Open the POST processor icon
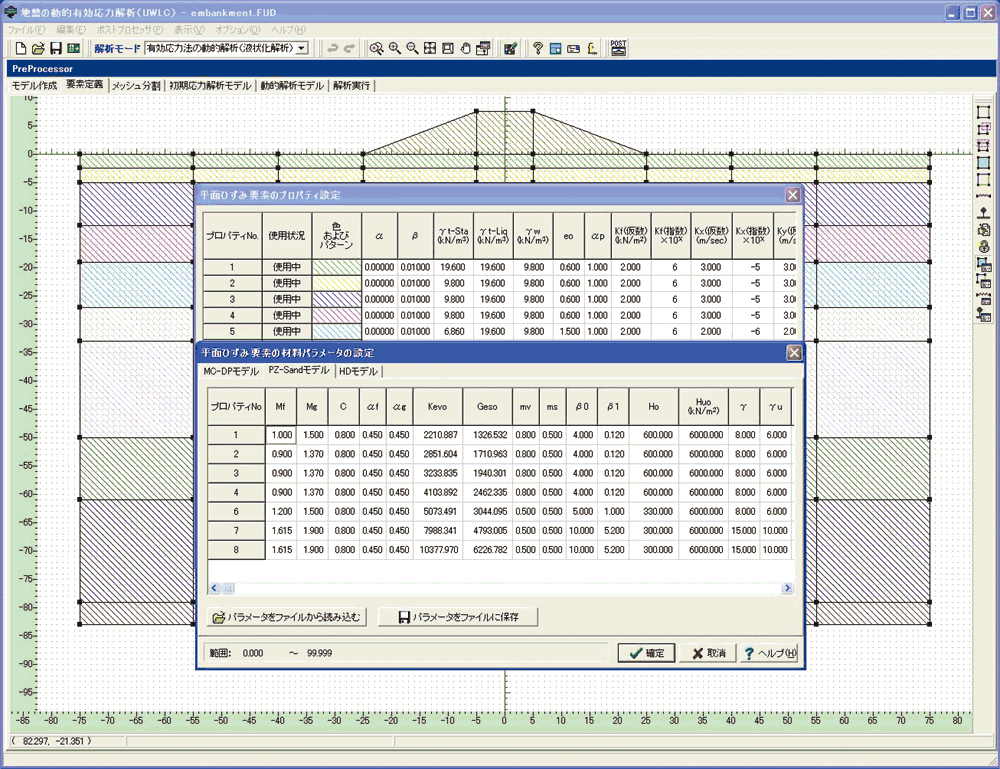1000x769 pixels. (x=619, y=47)
